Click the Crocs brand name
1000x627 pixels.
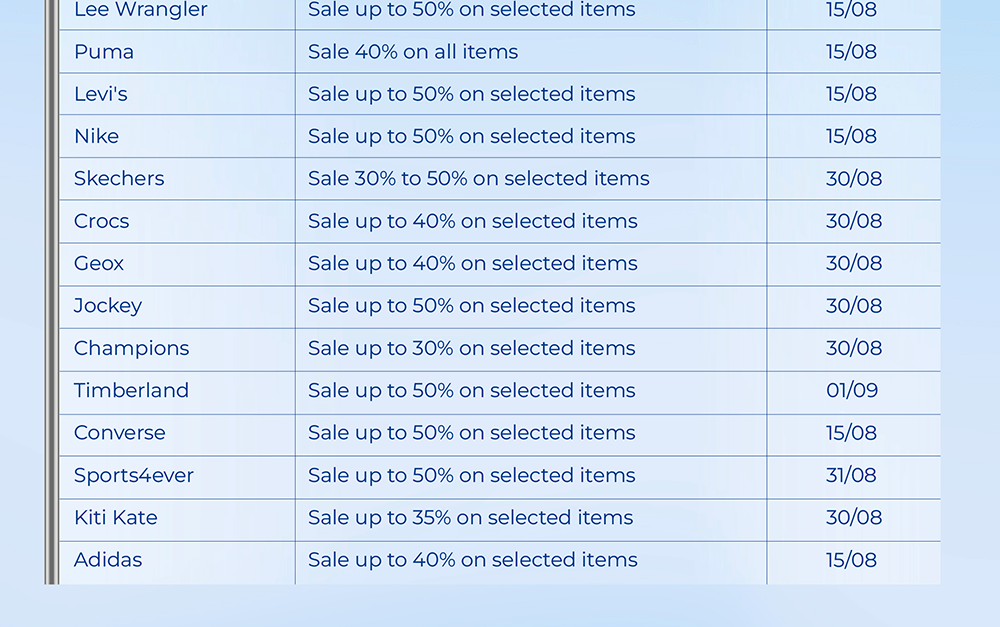tap(102, 221)
